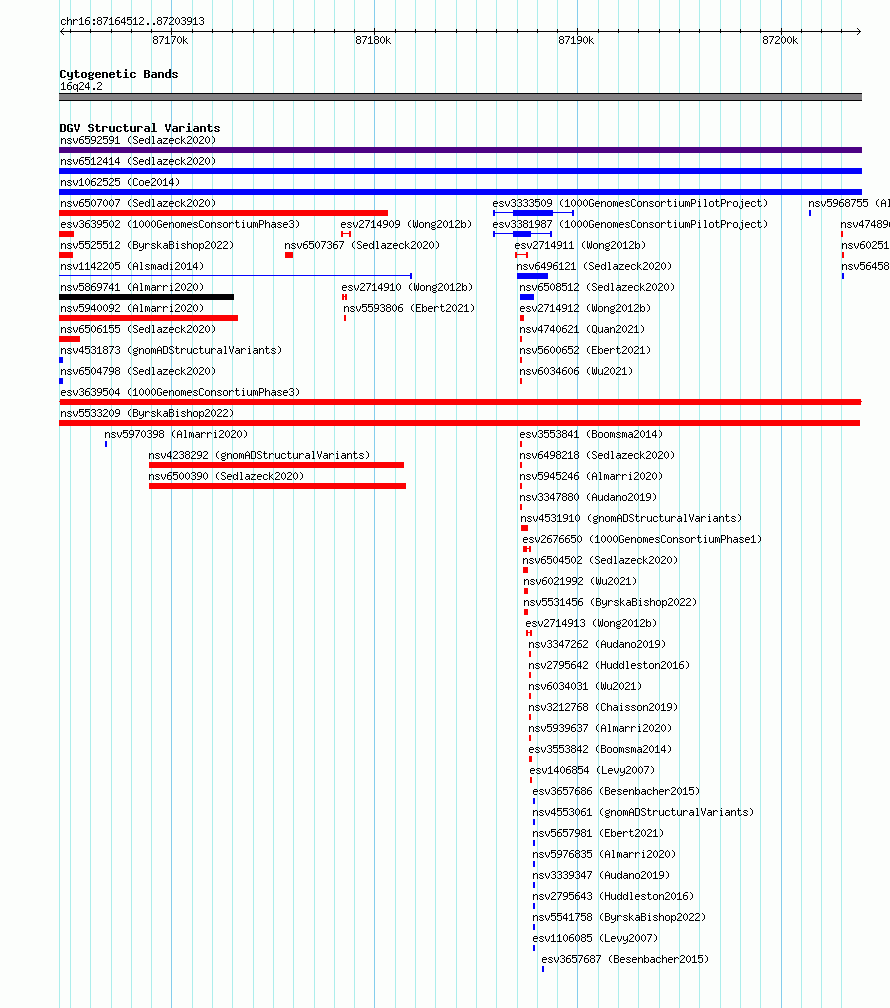Click nsv5531456 (ByrskaBishop2022) label
This screenshot has height=1008, width=890.
click(x=610, y=602)
